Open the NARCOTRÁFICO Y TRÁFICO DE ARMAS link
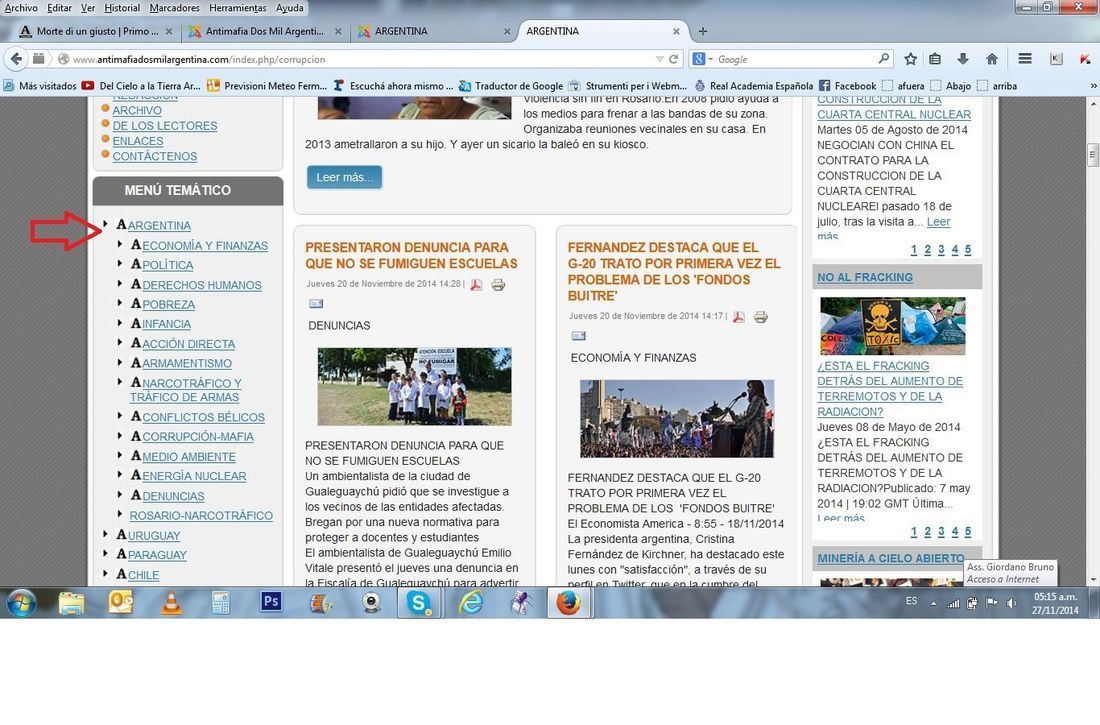 tap(185, 390)
